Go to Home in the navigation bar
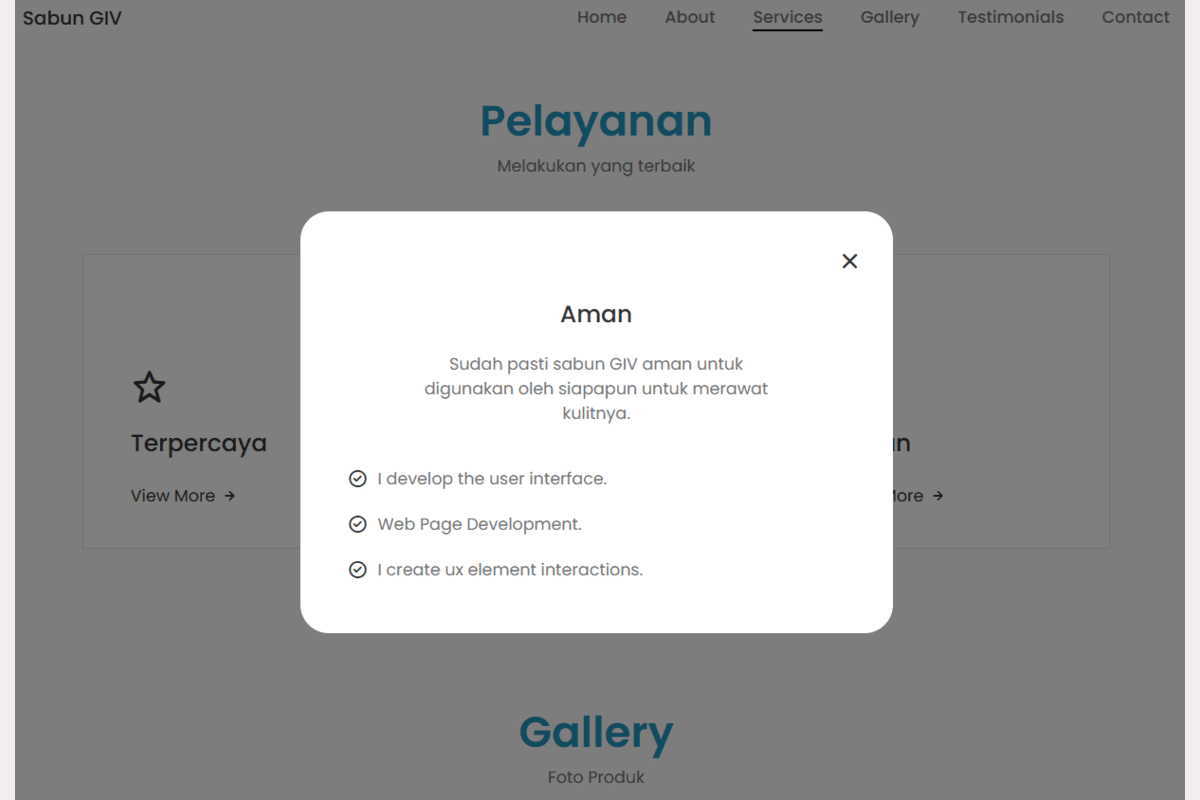 (x=602, y=17)
